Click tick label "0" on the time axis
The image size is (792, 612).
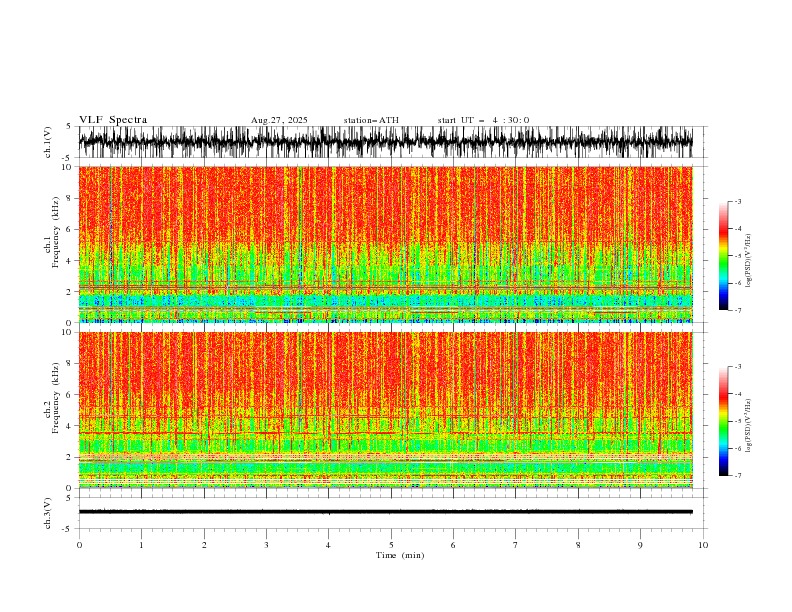click(79, 545)
